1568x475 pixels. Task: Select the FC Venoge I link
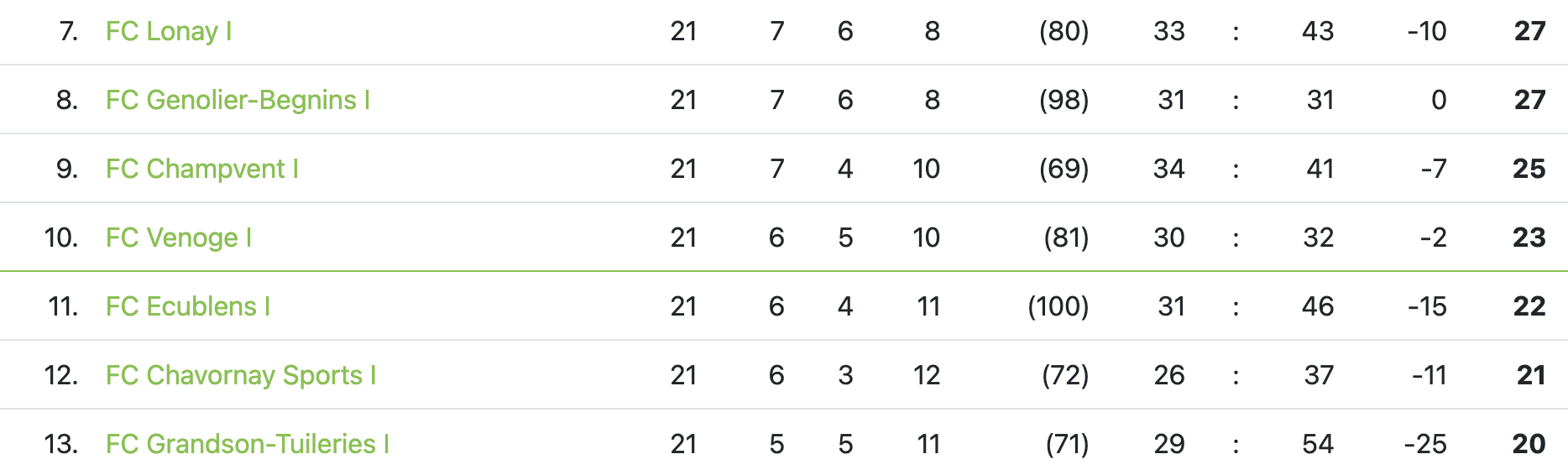pyautogui.click(x=178, y=237)
